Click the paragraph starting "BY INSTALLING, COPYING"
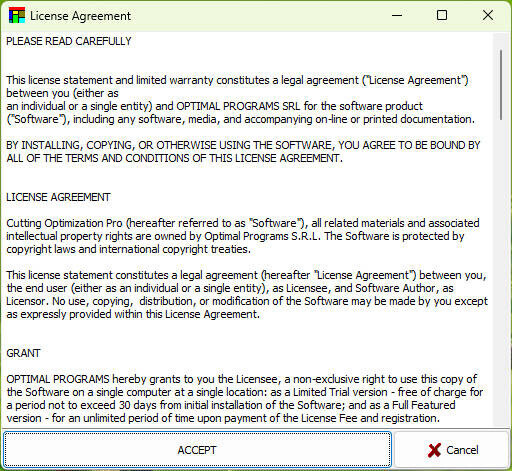 [x=243, y=151]
